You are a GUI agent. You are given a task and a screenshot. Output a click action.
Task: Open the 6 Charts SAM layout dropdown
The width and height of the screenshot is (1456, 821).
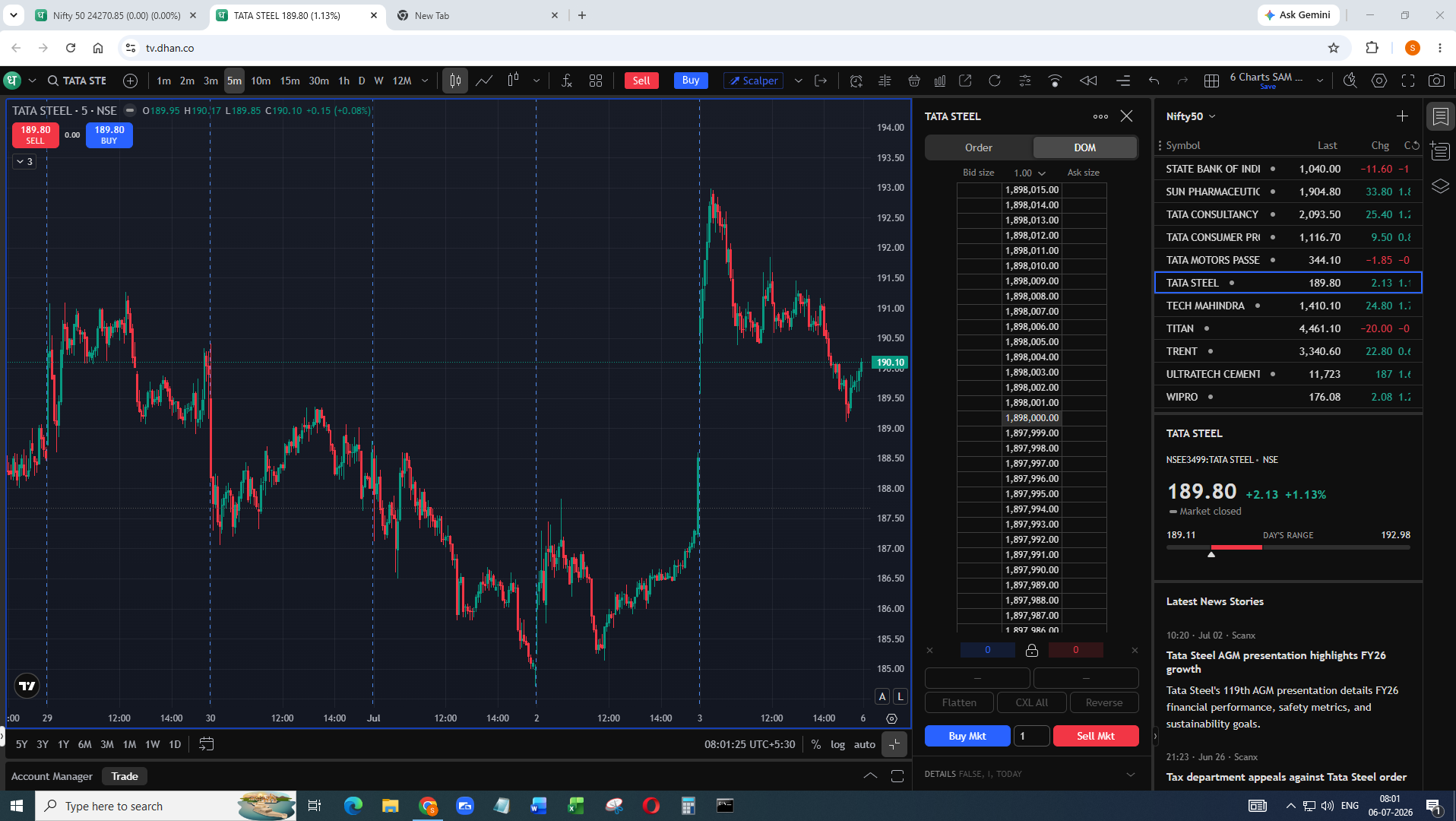(1320, 81)
